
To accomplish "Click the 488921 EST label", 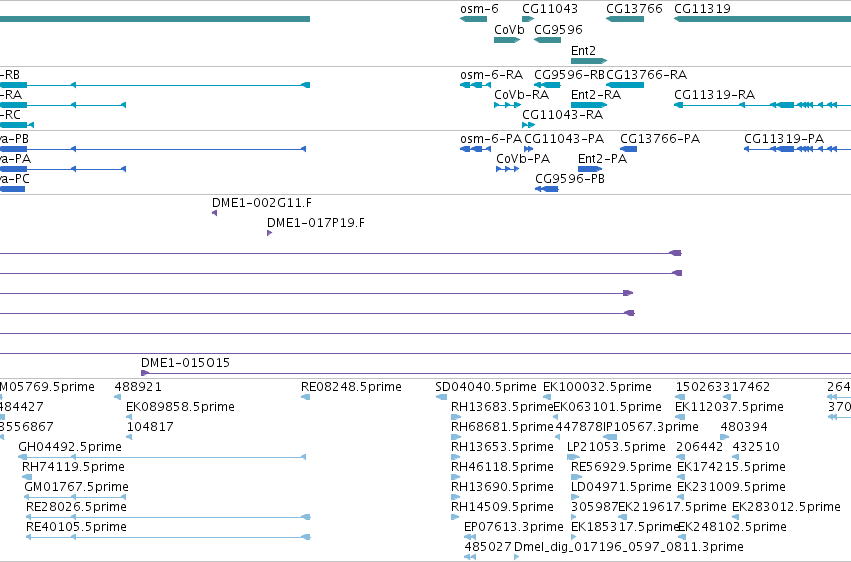I will click(x=138, y=387).
